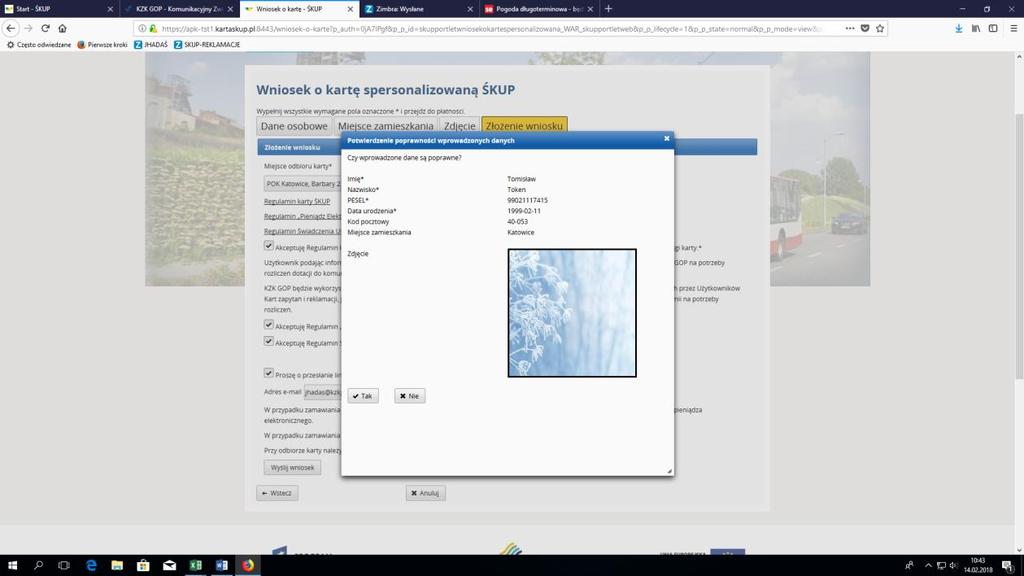The height and width of the screenshot is (576, 1024).
Task: Toggle first Akceptuję Regulamin checkbox
Action: (x=268, y=246)
